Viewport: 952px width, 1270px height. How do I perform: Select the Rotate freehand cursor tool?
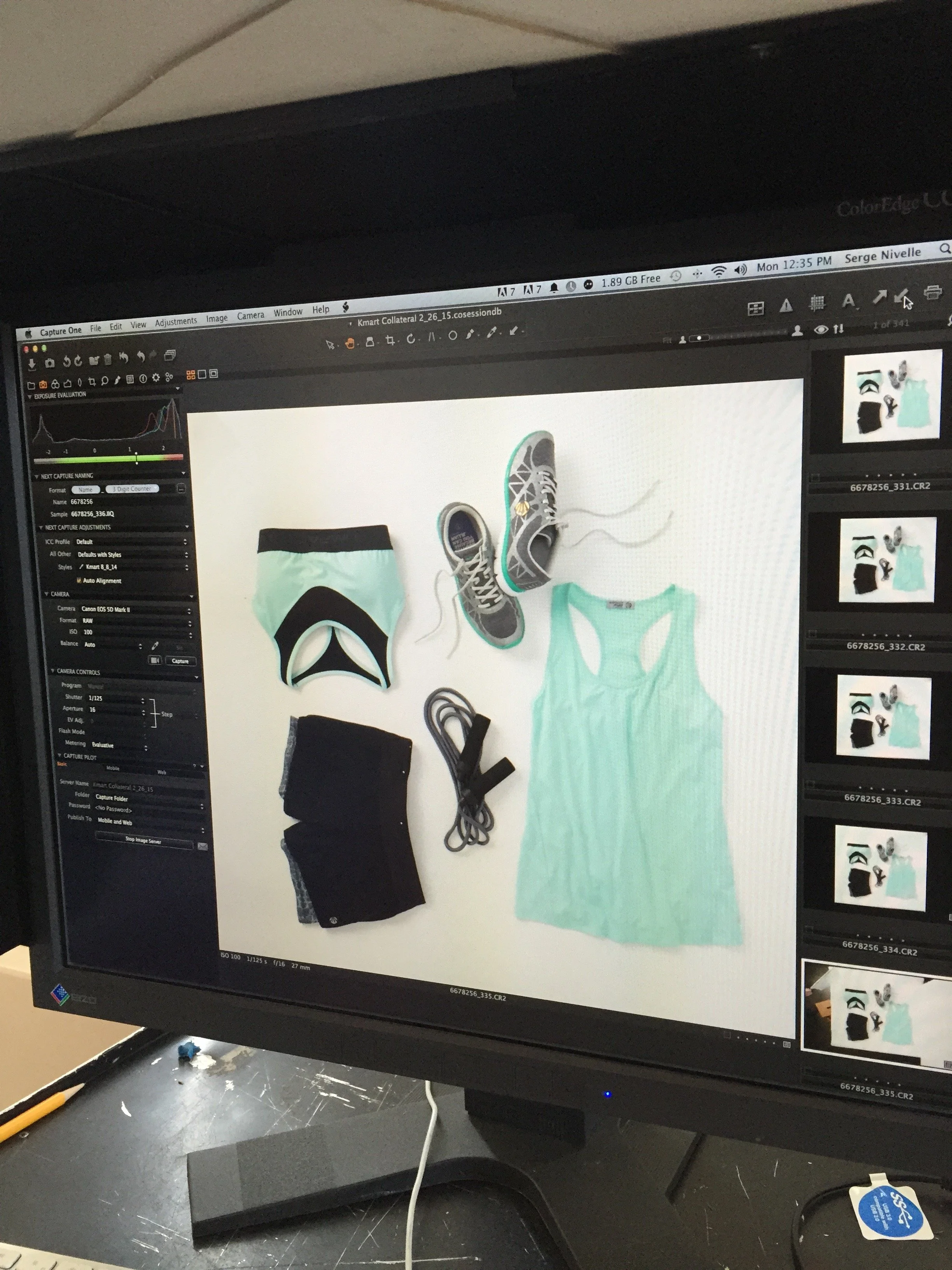point(411,339)
